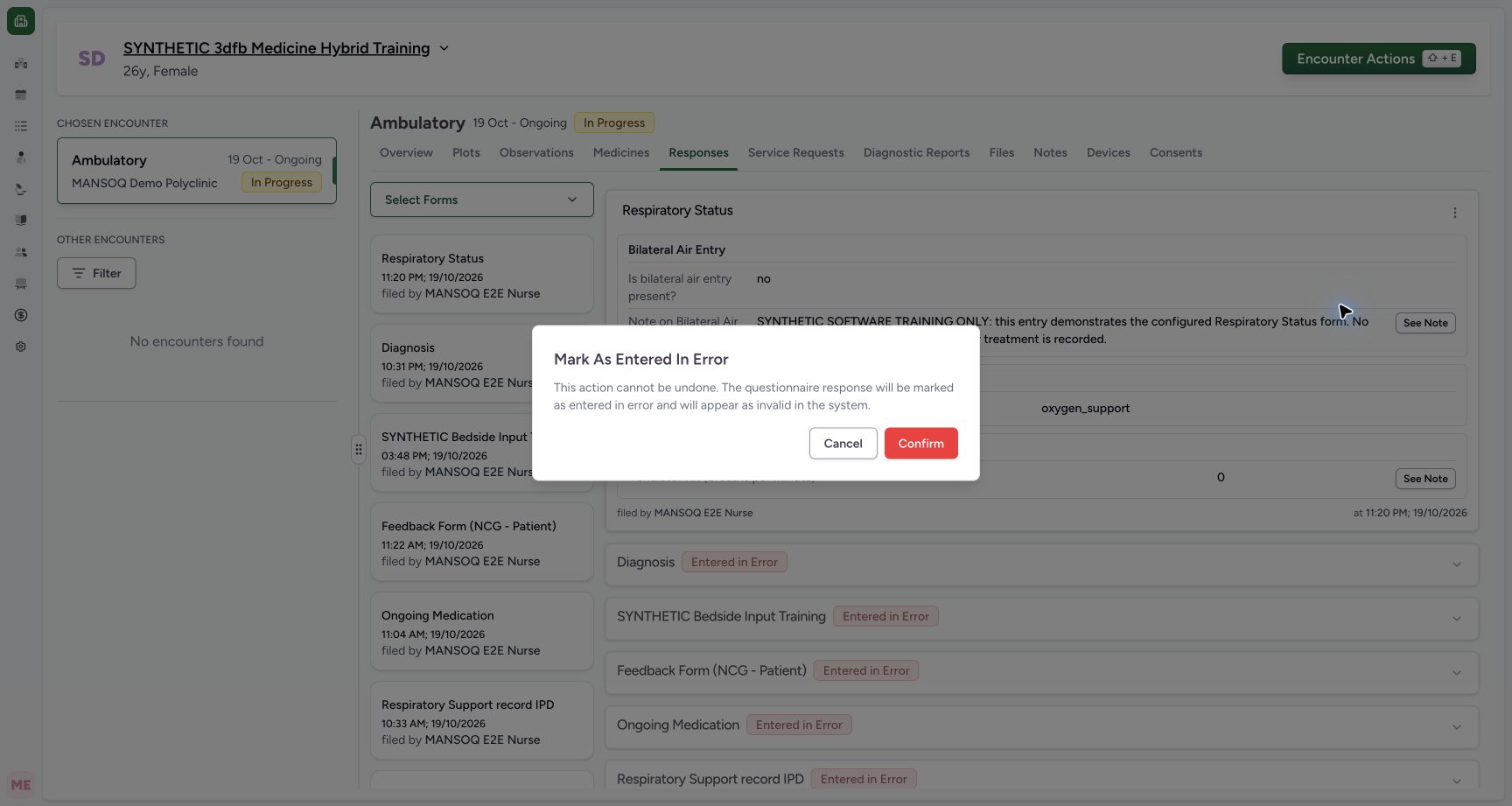Screen dimensions: 1512x806
Task: Click the lower See Note button
Action: 1424,479
